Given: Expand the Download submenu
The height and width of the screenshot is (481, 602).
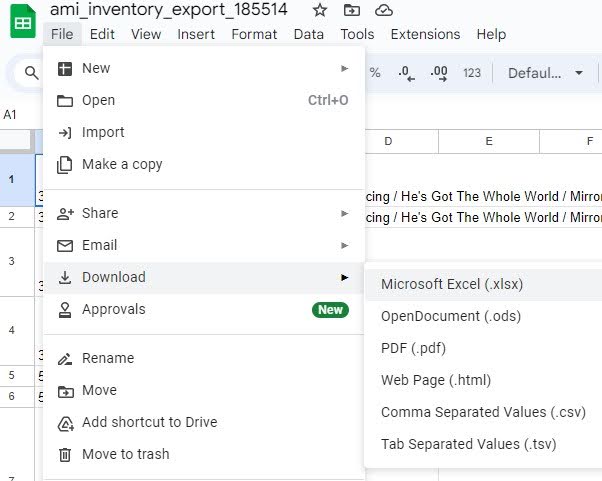Looking at the screenshot, I should click(x=203, y=277).
